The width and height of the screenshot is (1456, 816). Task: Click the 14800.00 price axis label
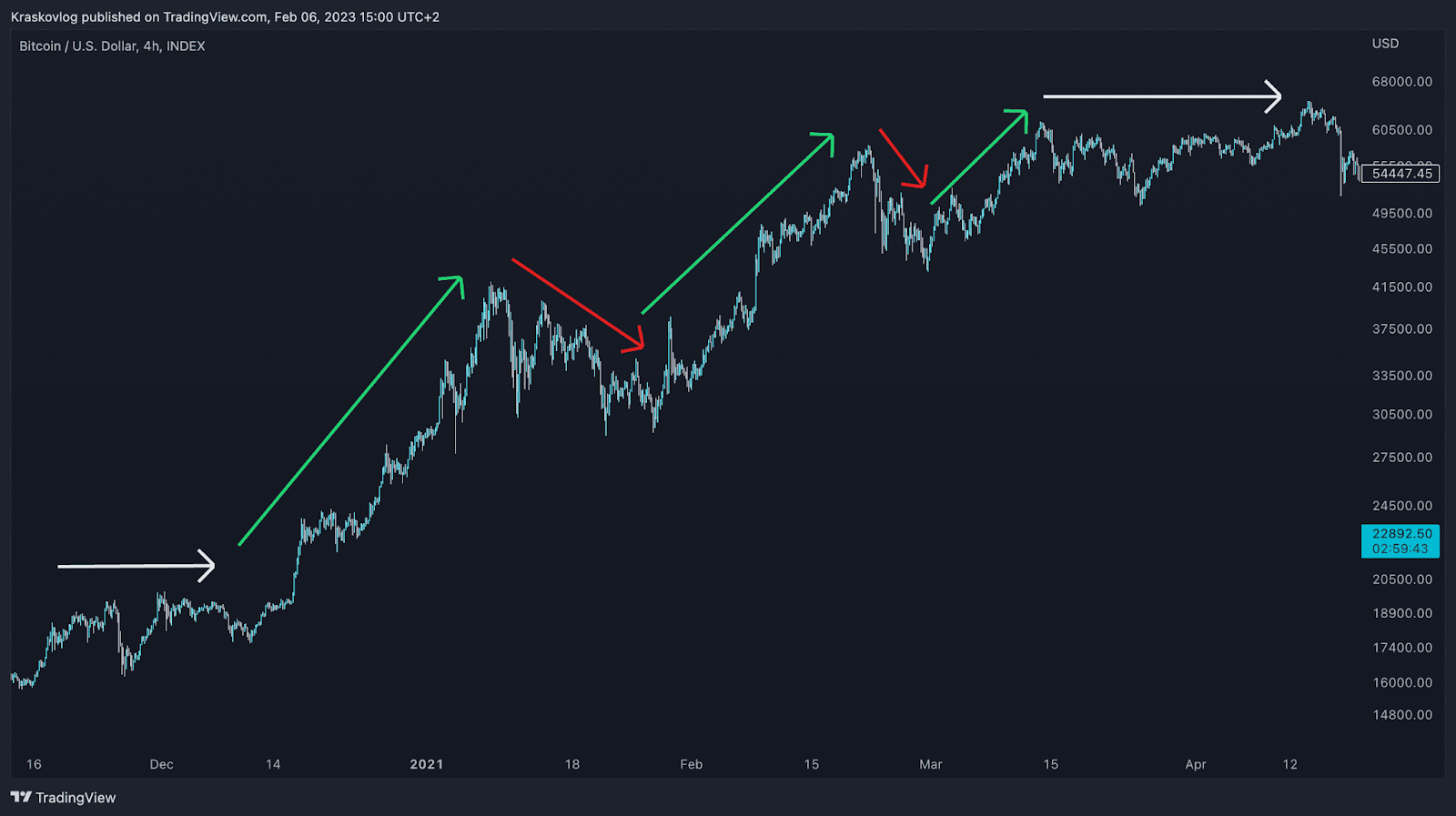point(1401,715)
